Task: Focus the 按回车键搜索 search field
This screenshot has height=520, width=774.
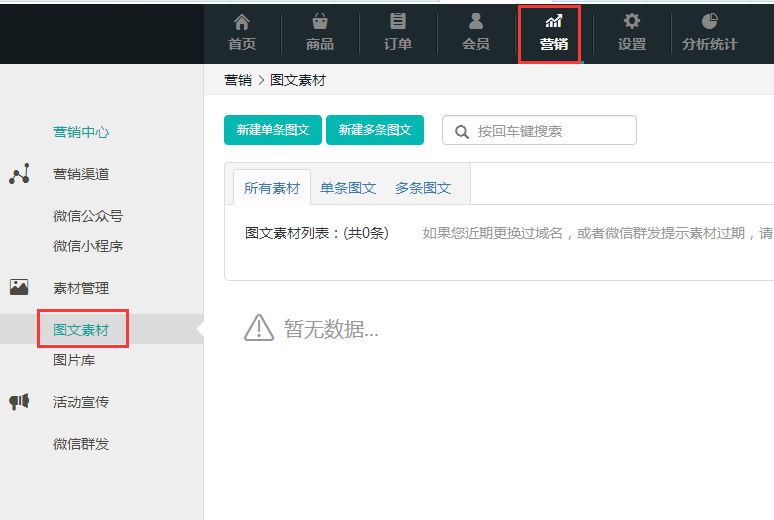Action: (550, 131)
